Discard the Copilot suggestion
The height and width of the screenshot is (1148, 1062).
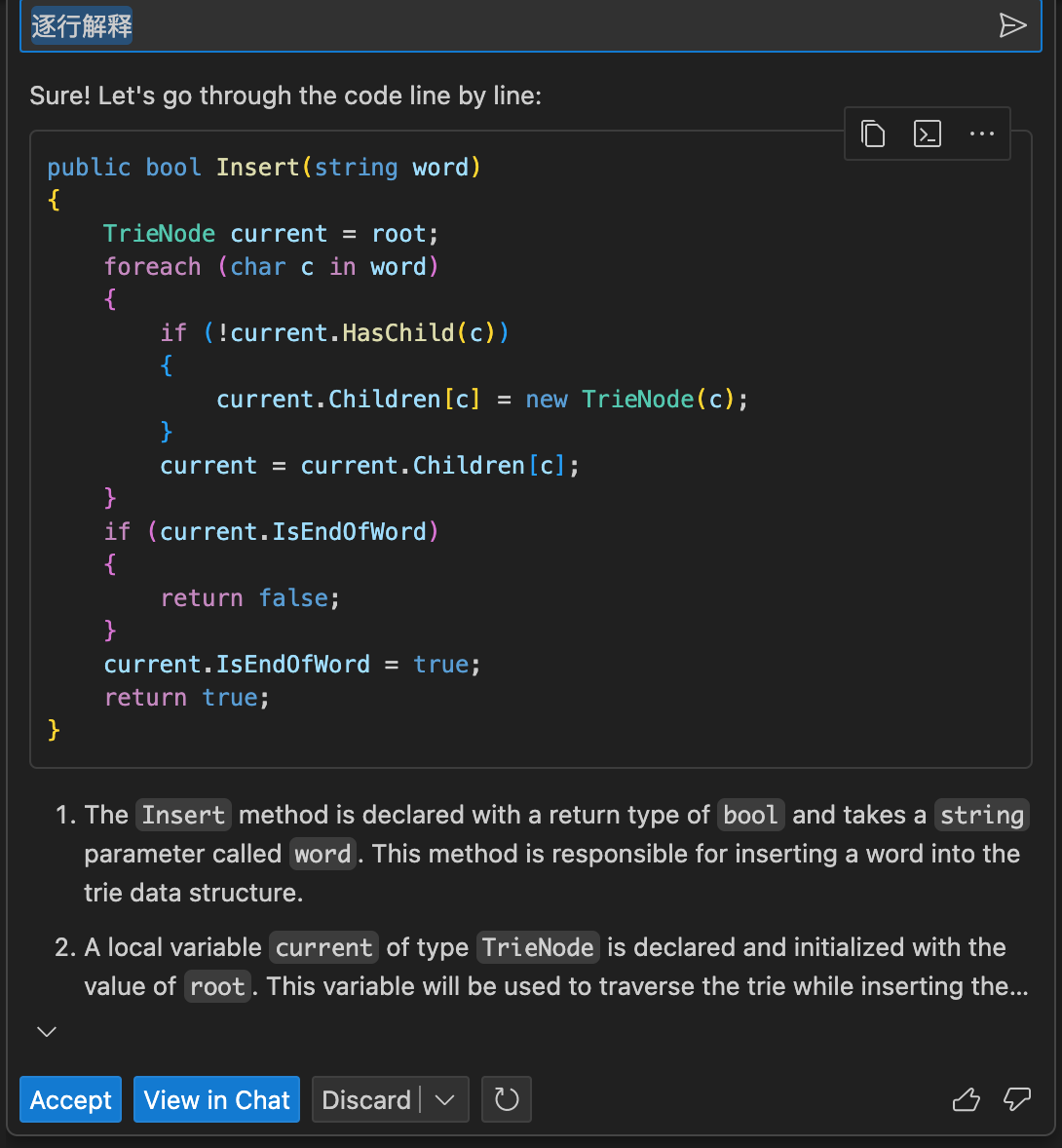[x=367, y=1099]
